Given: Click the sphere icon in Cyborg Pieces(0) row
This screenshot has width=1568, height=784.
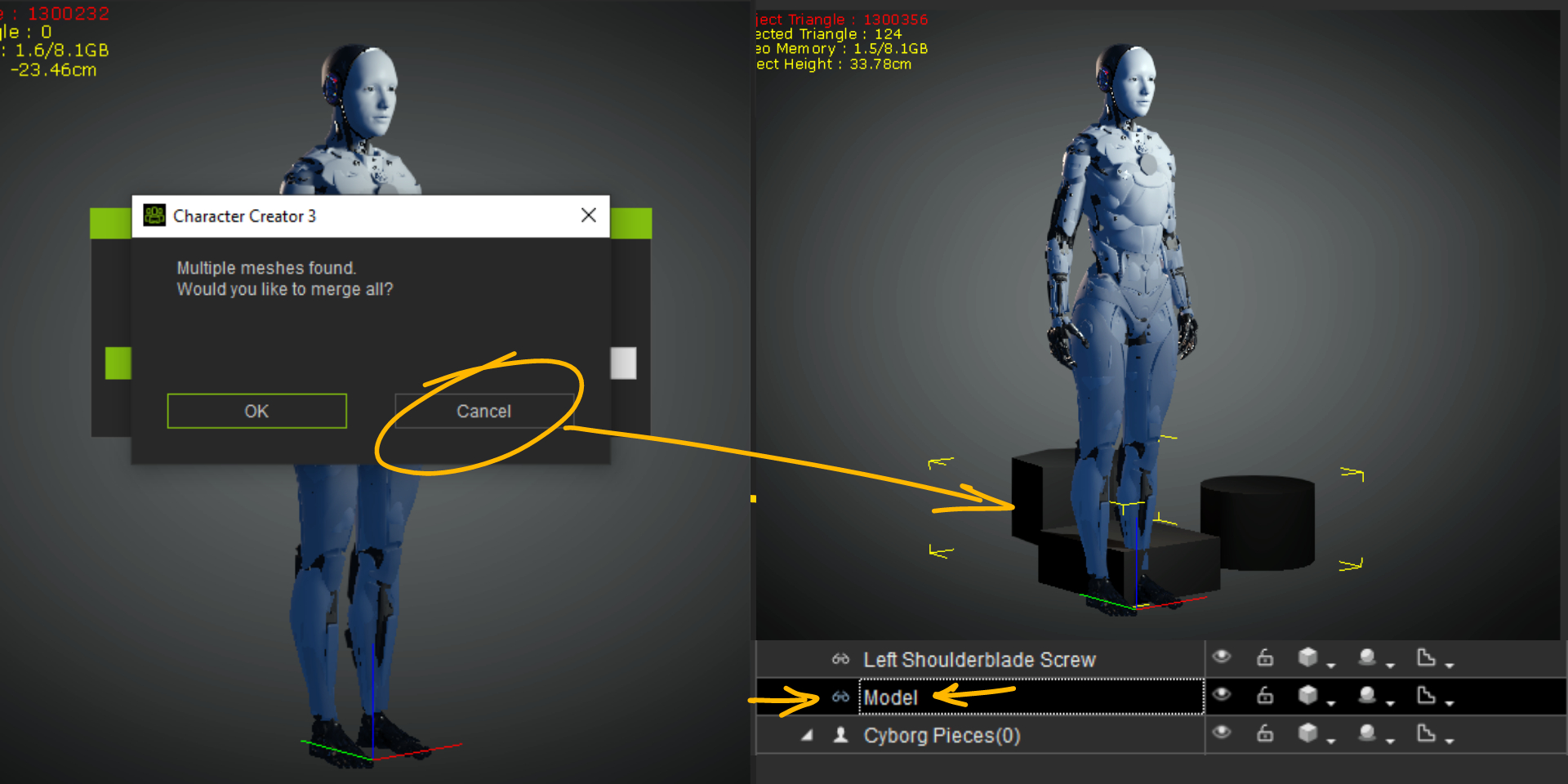Looking at the screenshot, I should [x=1367, y=733].
